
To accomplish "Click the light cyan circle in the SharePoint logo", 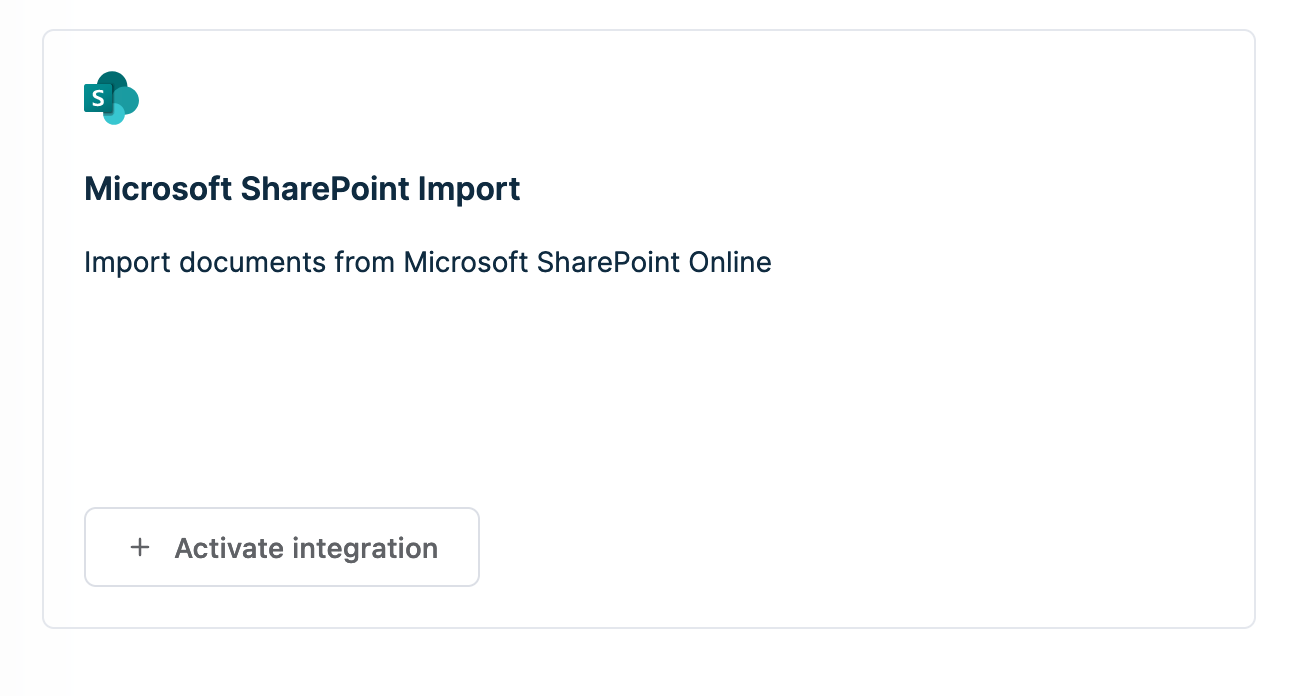I will point(114,114).
